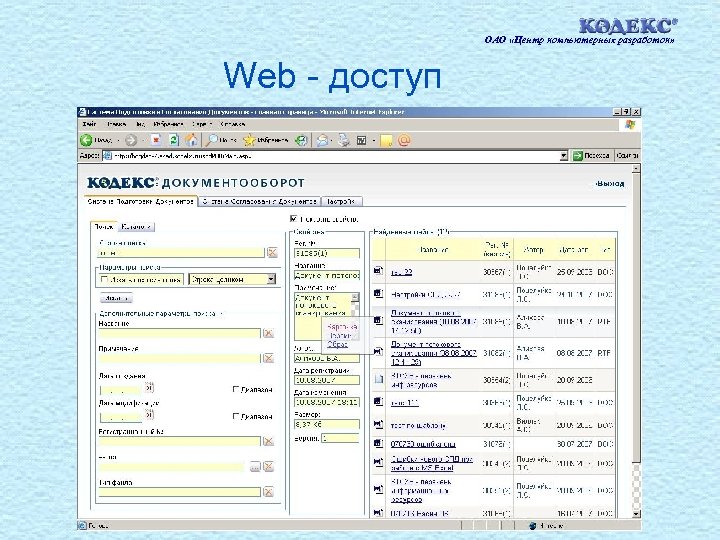Open the Forward button history dropdown arrow
The width and height of the screenshot is (720, 540).
pyautogui.click(x=143, y=141)
